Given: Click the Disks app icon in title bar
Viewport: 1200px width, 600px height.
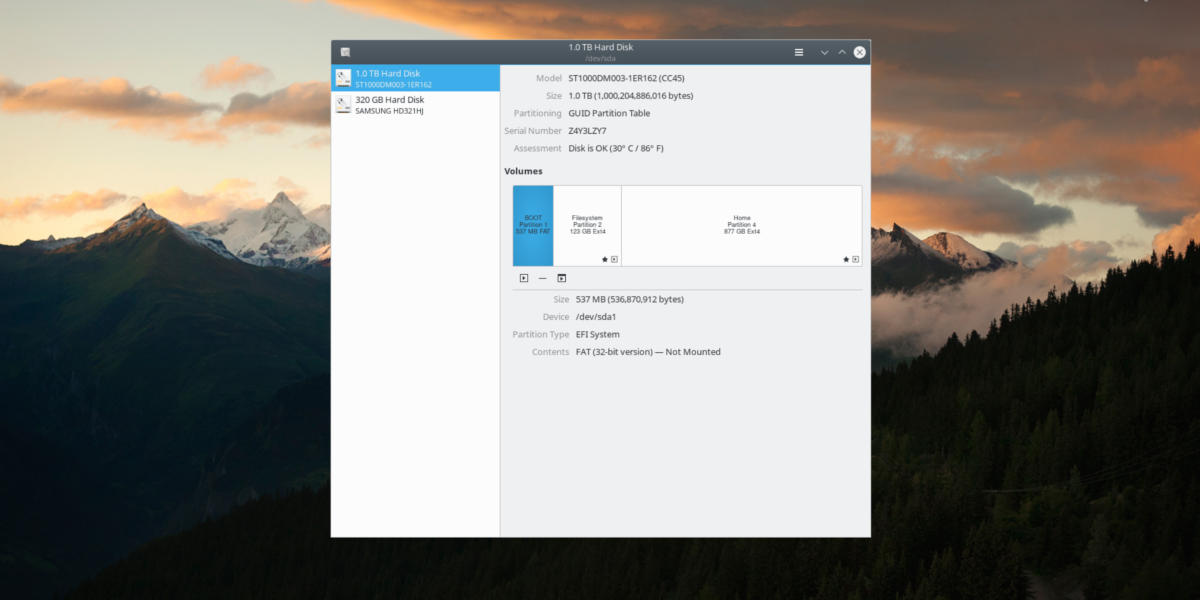Looking at the screenshot, I should point(345,52).
